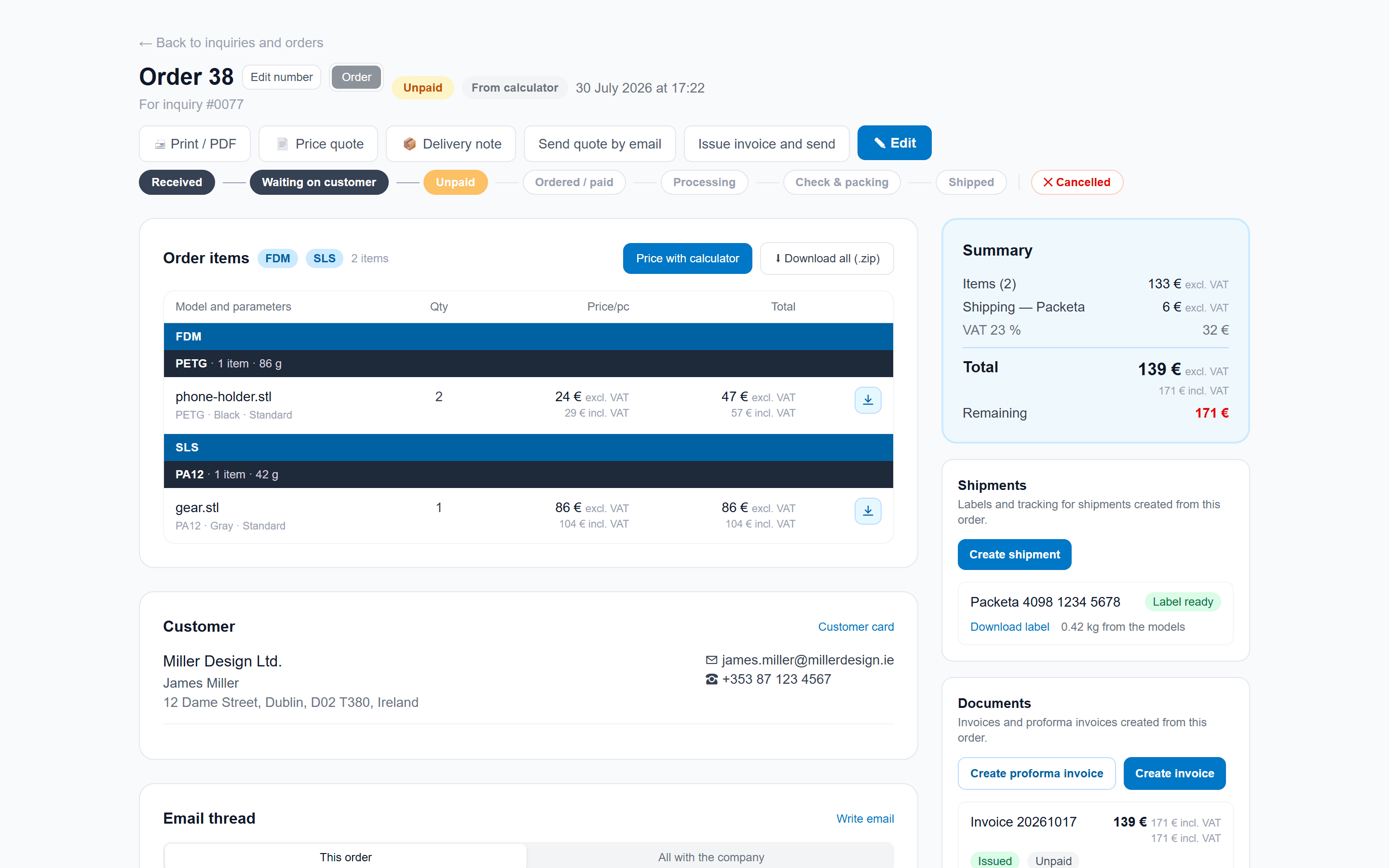Click the Unpaid badge next to Order
Image resolution: width=1389 pixels, height=868 pixels.
pyautogui.click(x=422, y=88)
